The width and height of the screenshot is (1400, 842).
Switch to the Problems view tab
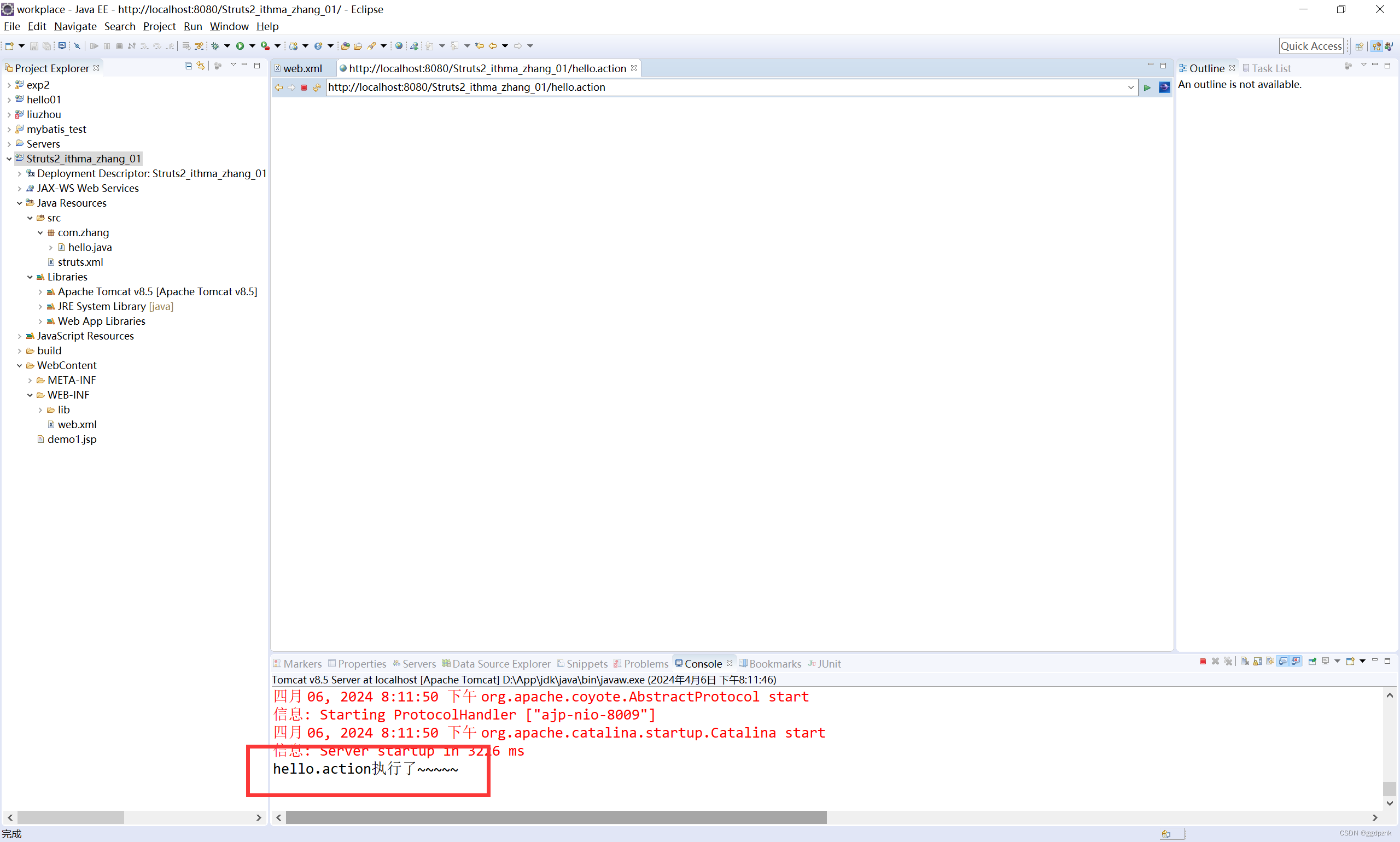pos(641,663)
